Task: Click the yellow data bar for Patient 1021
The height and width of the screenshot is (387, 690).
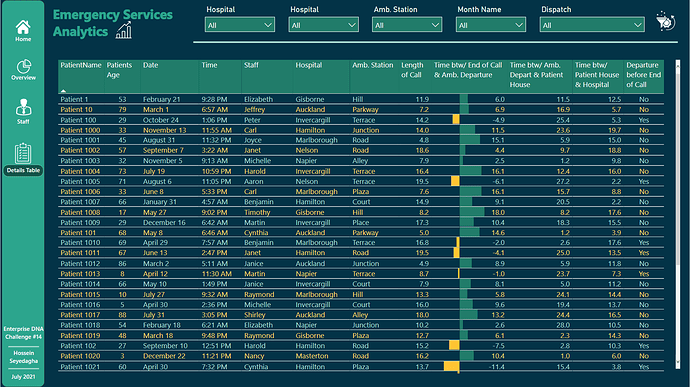Action: point(451,366)
